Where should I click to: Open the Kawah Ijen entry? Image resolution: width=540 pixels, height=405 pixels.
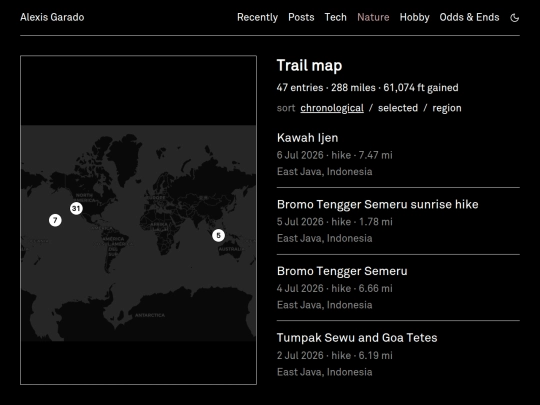click(308, 138)
